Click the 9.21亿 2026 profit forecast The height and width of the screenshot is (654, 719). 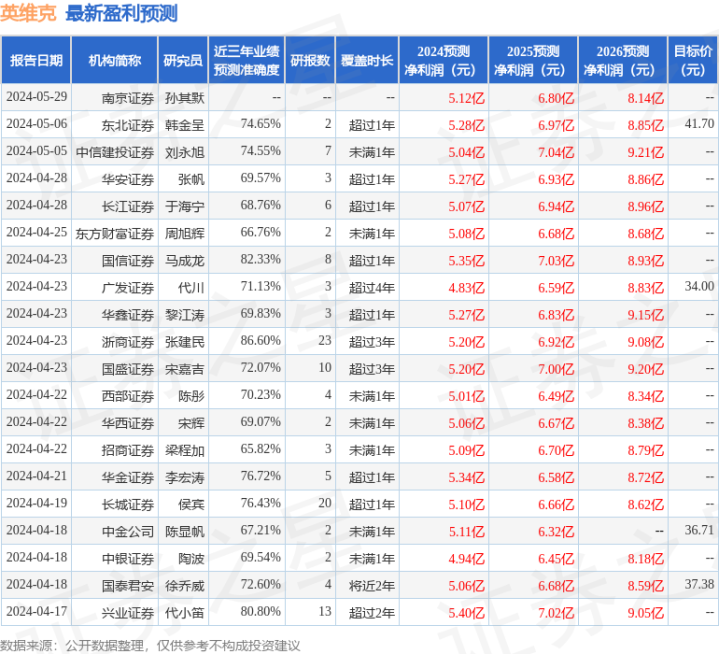pos(646,152)
